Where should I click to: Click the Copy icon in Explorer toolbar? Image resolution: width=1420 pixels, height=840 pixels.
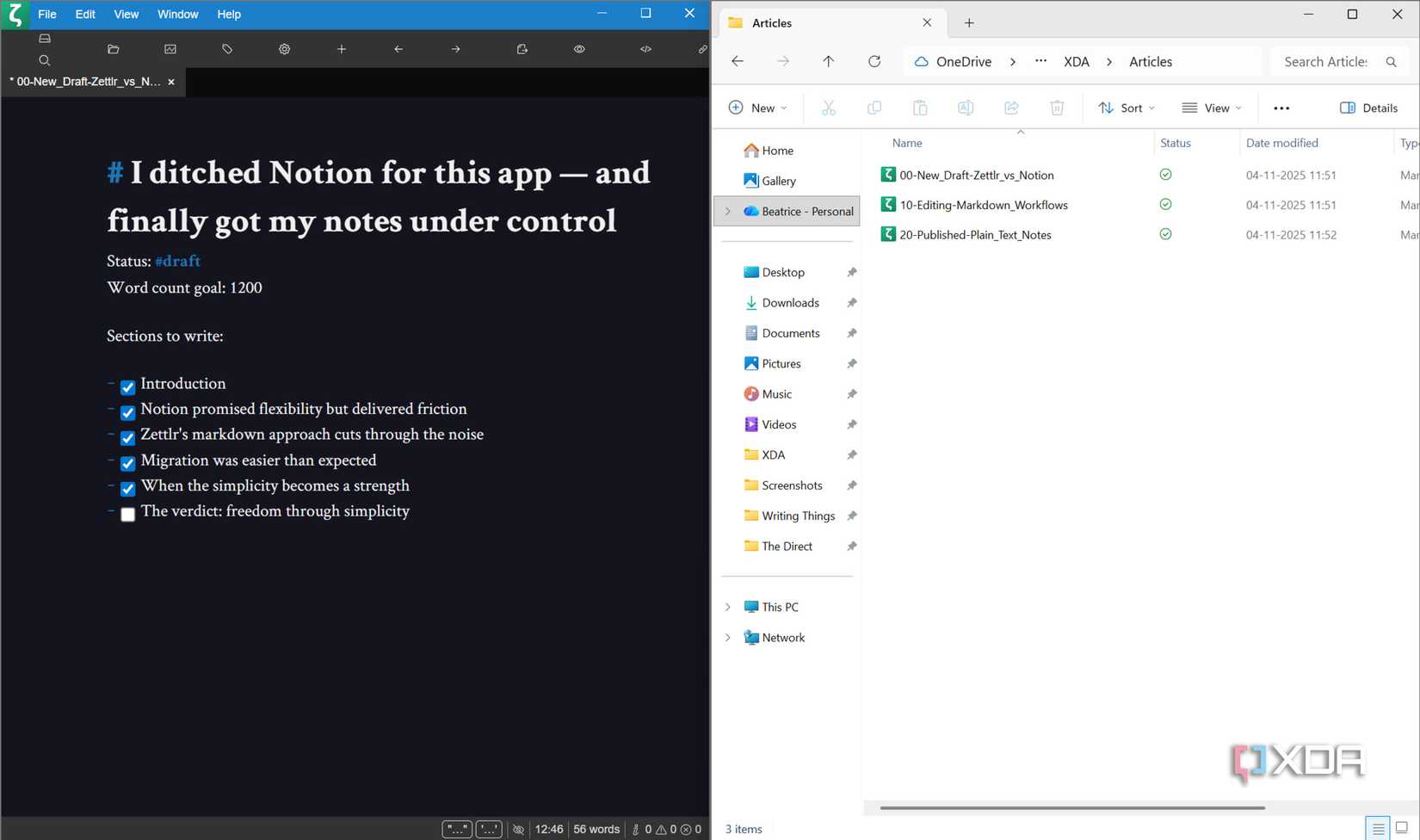click(874, 108)
